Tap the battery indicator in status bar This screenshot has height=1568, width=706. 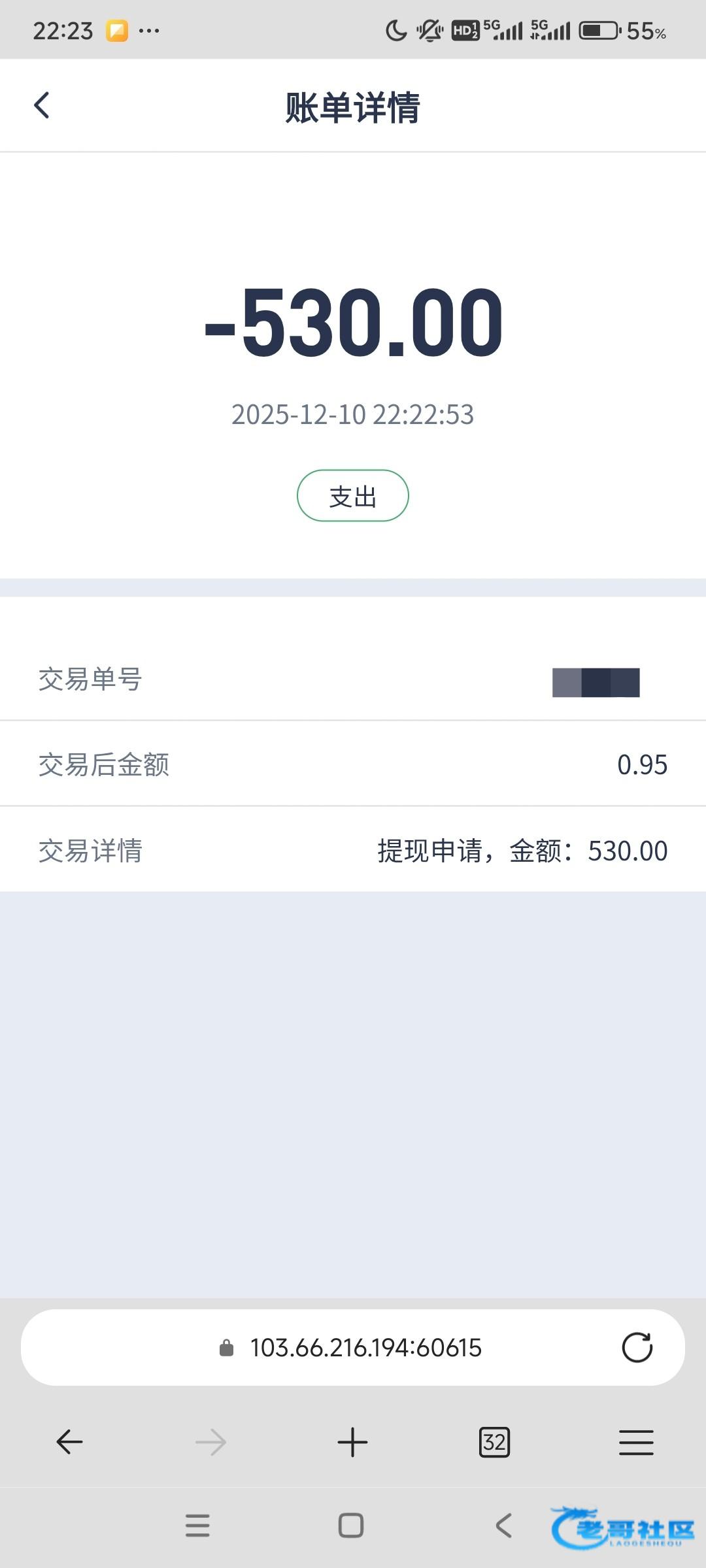pyautogui.click(x=599, y=31)
